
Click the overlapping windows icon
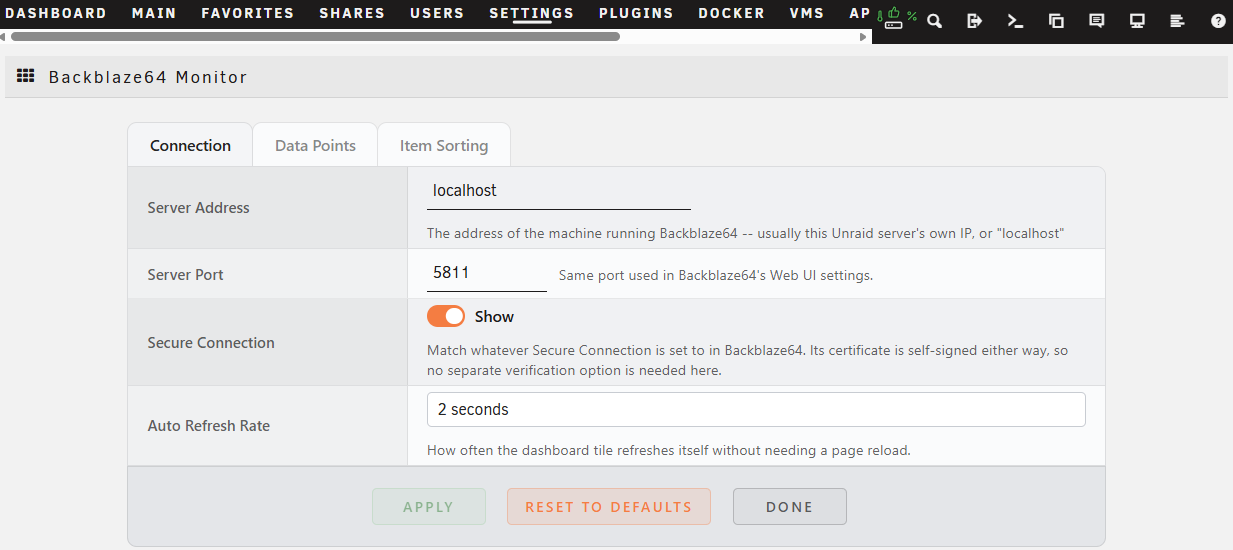coord(1056,21)
